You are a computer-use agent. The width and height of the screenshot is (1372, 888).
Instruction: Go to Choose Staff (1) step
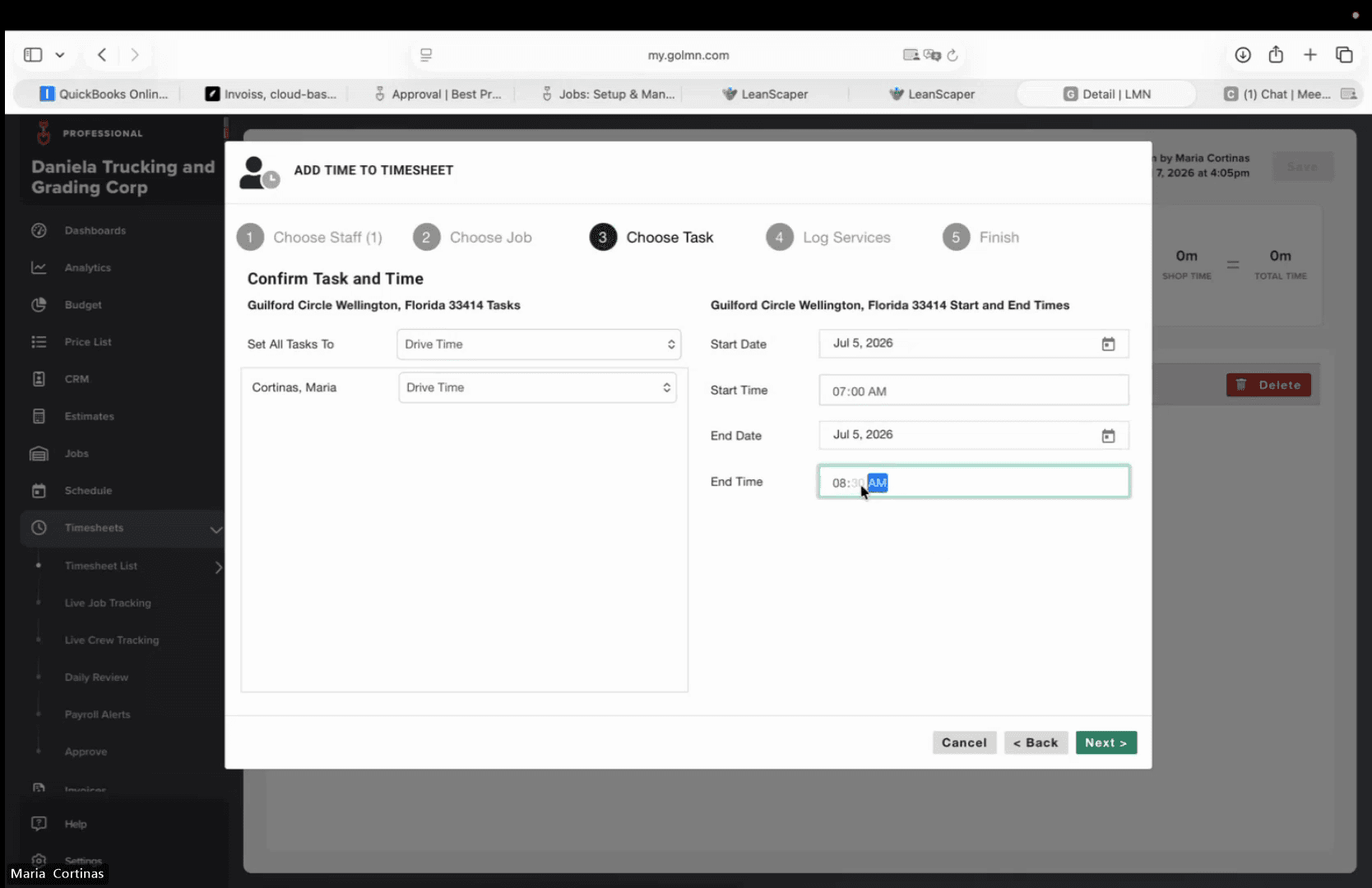(x=310, y=238)
